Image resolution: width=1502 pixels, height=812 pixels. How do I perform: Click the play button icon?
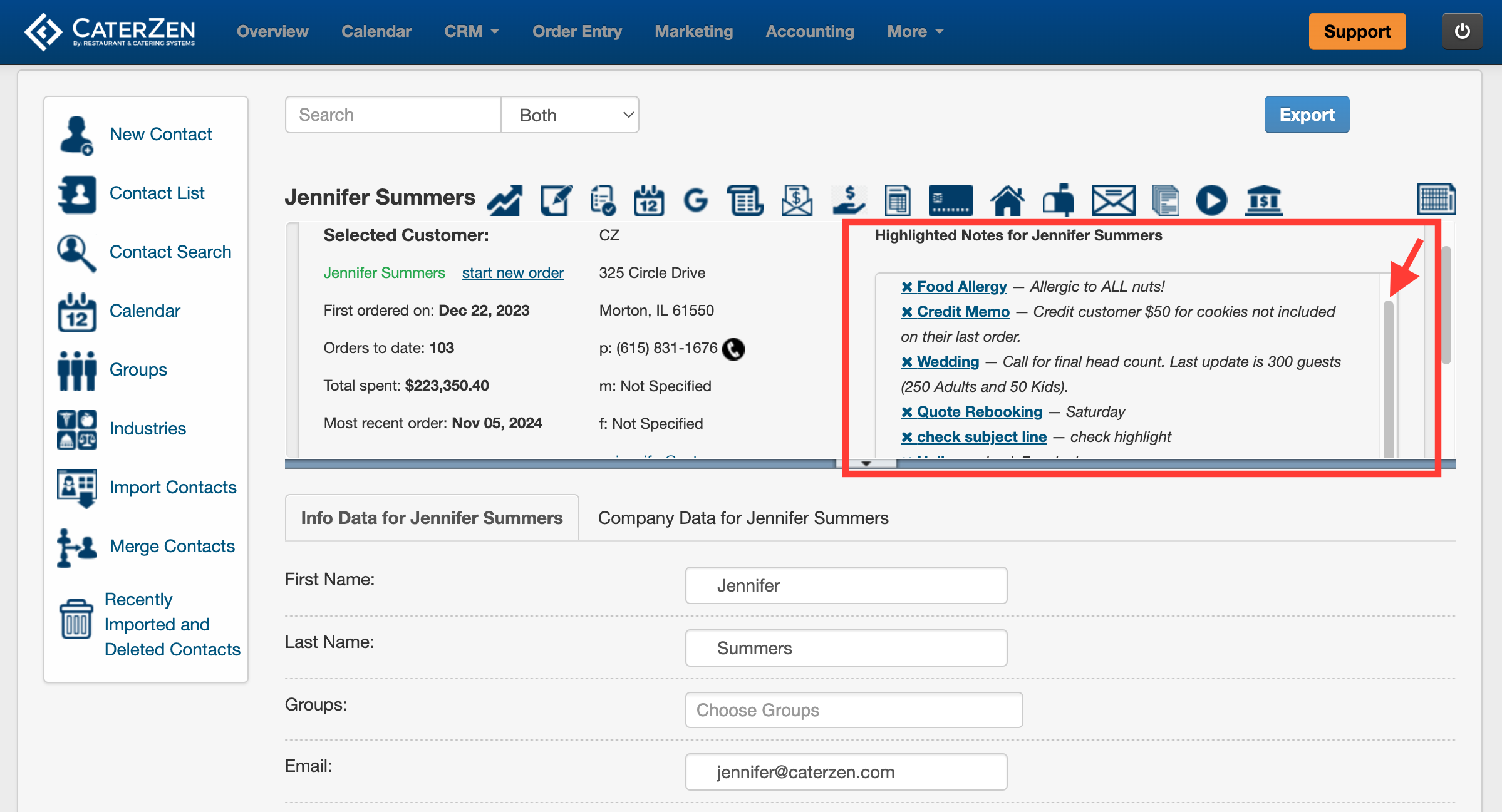click(1211, 200)
